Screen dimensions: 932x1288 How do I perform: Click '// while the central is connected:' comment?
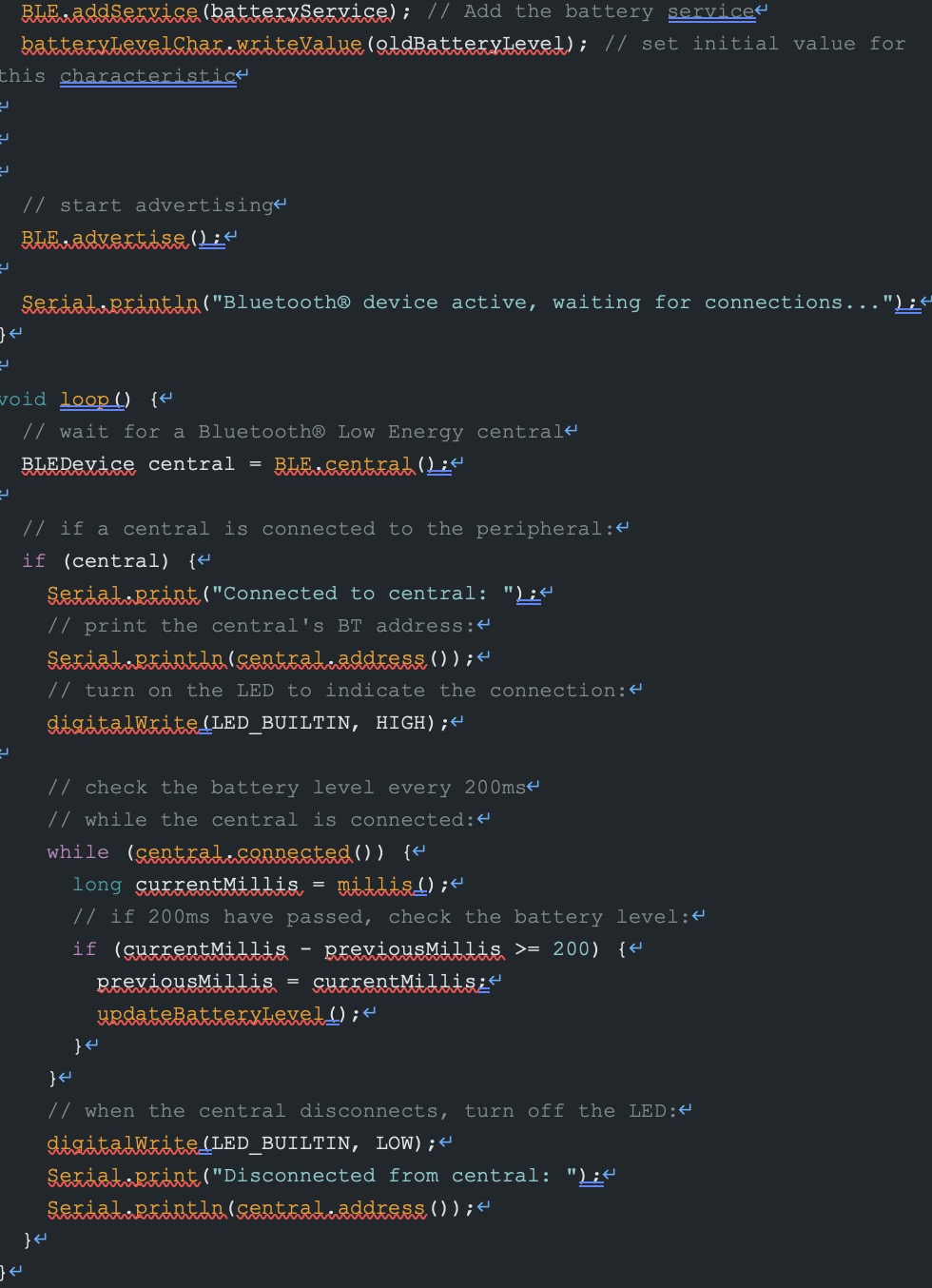pyautogui.click(x=262, y=820)
